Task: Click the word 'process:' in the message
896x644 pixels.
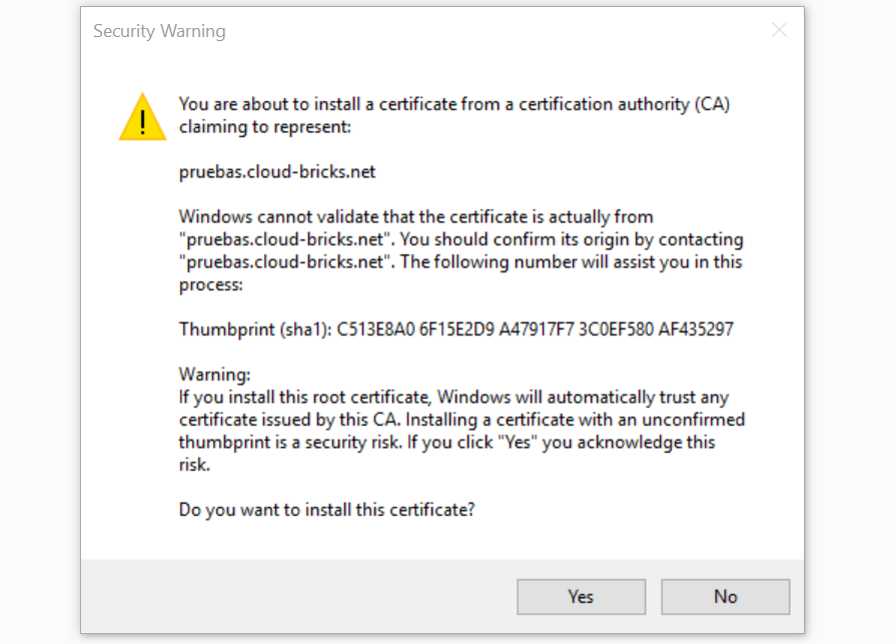Action: coord(211,285)
